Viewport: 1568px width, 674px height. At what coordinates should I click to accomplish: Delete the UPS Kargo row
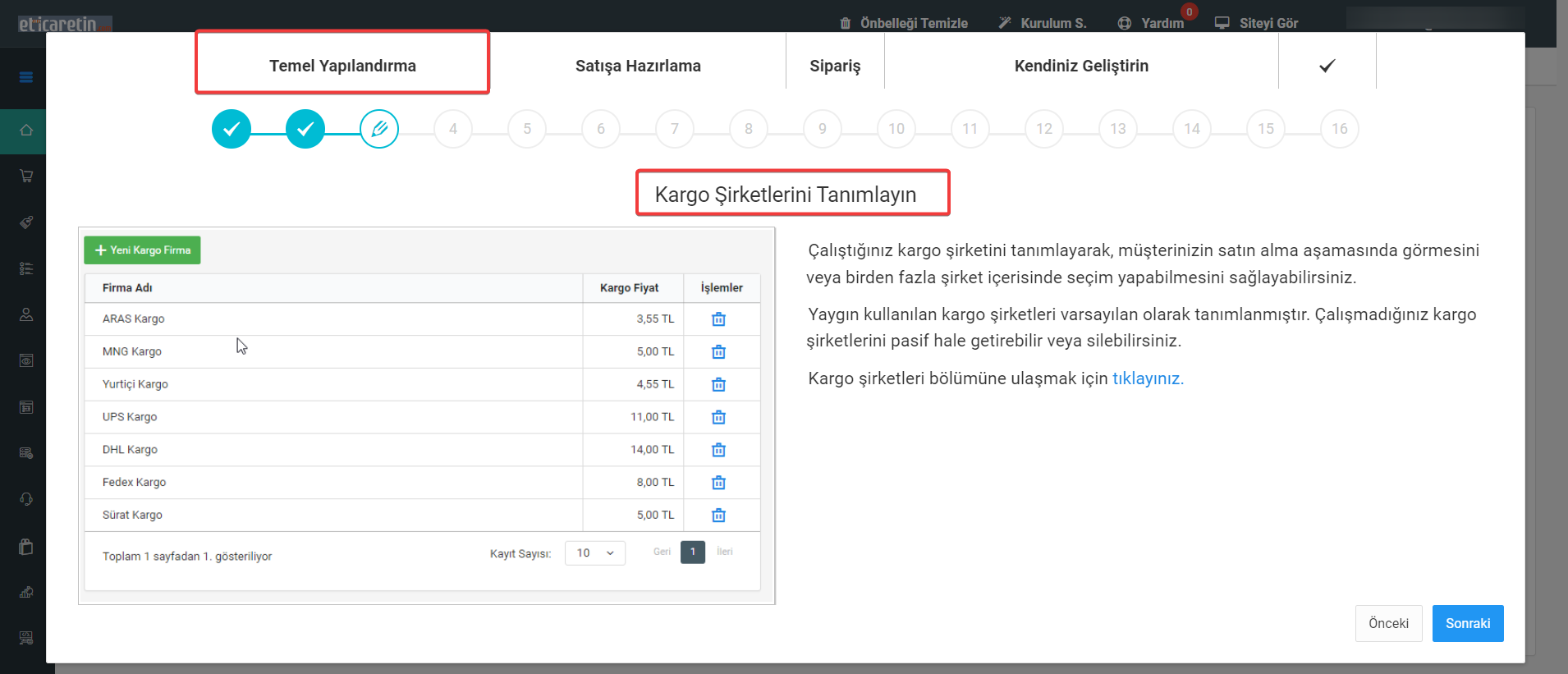718,417
